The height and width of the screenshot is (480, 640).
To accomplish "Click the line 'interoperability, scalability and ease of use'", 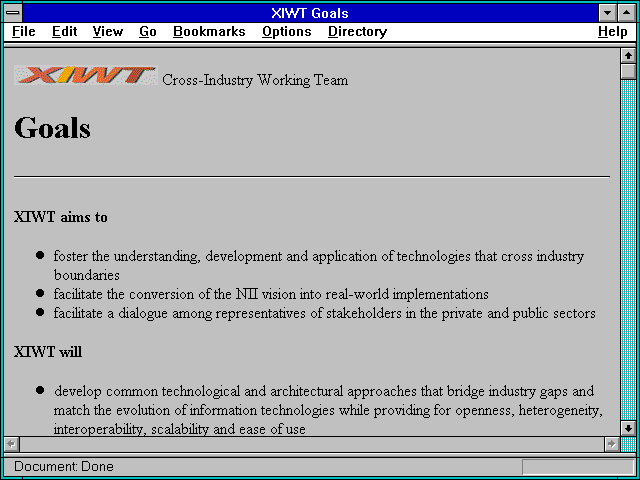I will click(180, 429).
